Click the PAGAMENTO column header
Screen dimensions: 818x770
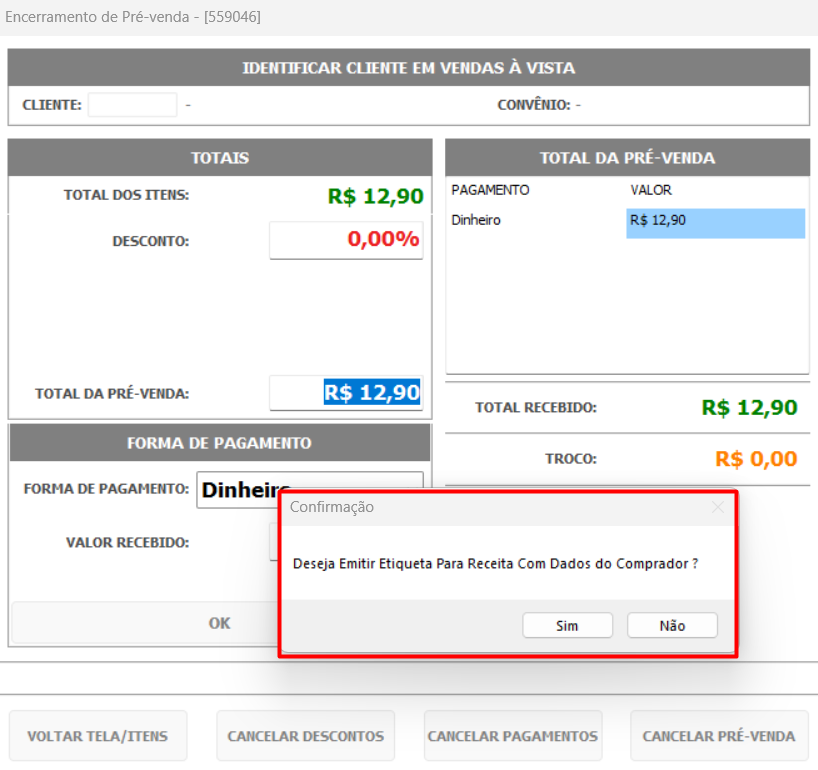(x=490, y=190)
